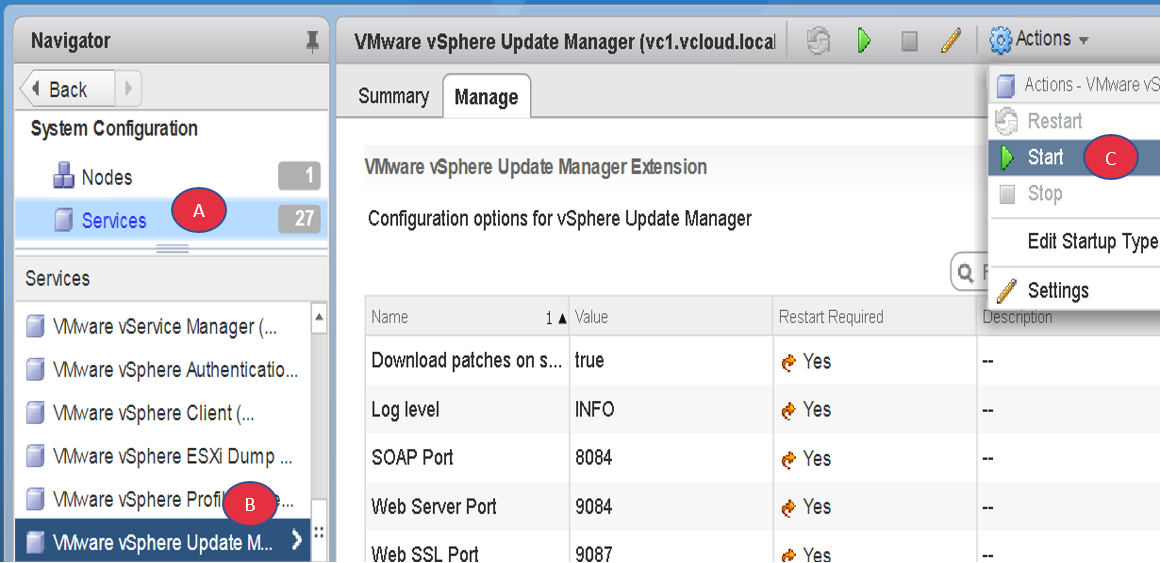The height and width of the screenshot is (563, 1161).
Task: Select VMware vSphere Authentication service
Action: (163, 370)
